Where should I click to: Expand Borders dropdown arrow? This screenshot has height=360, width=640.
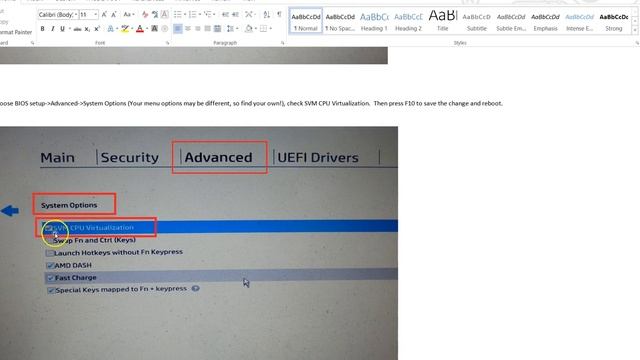pos(271,29)
